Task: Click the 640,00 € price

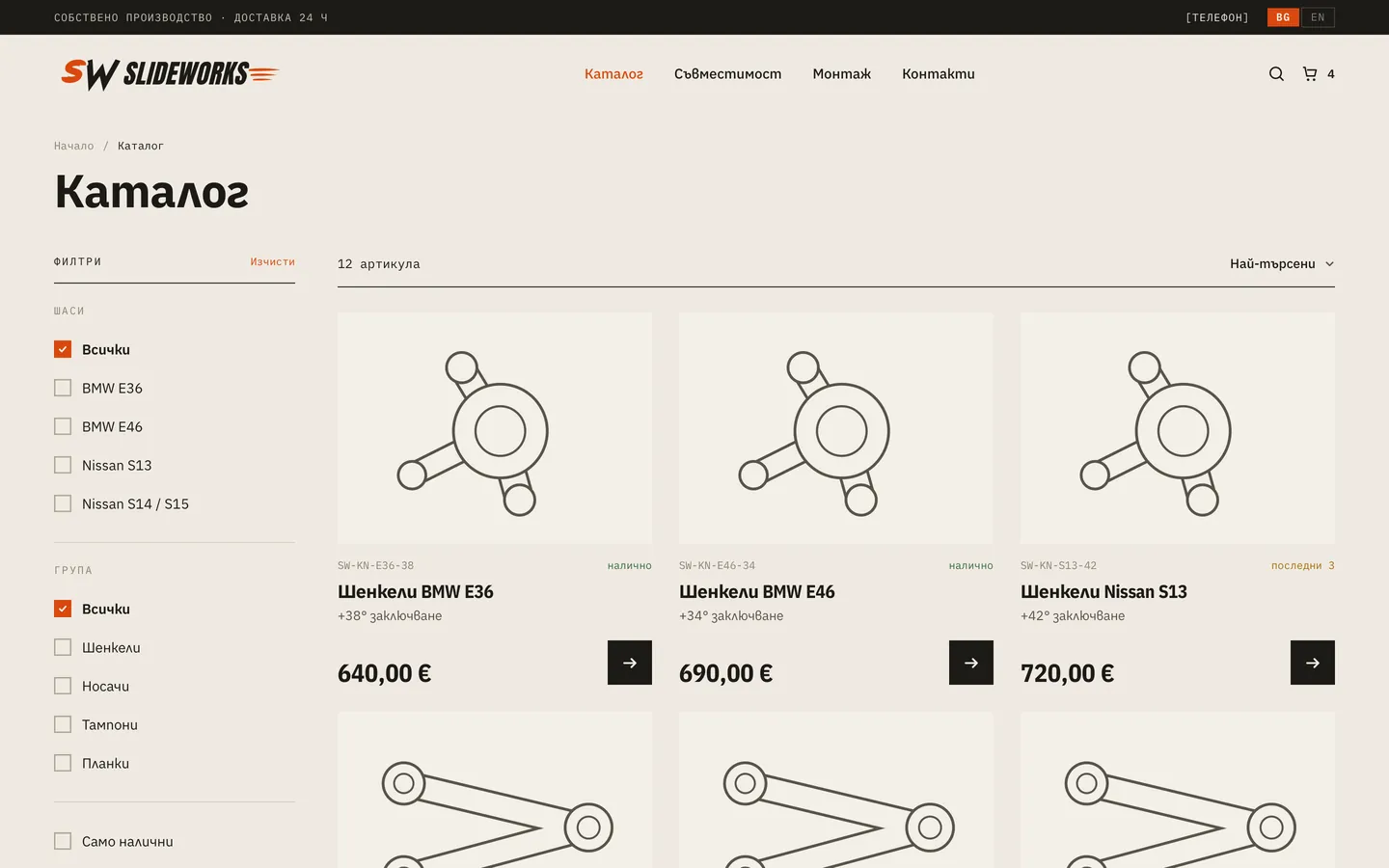Action: pos(384,673)
